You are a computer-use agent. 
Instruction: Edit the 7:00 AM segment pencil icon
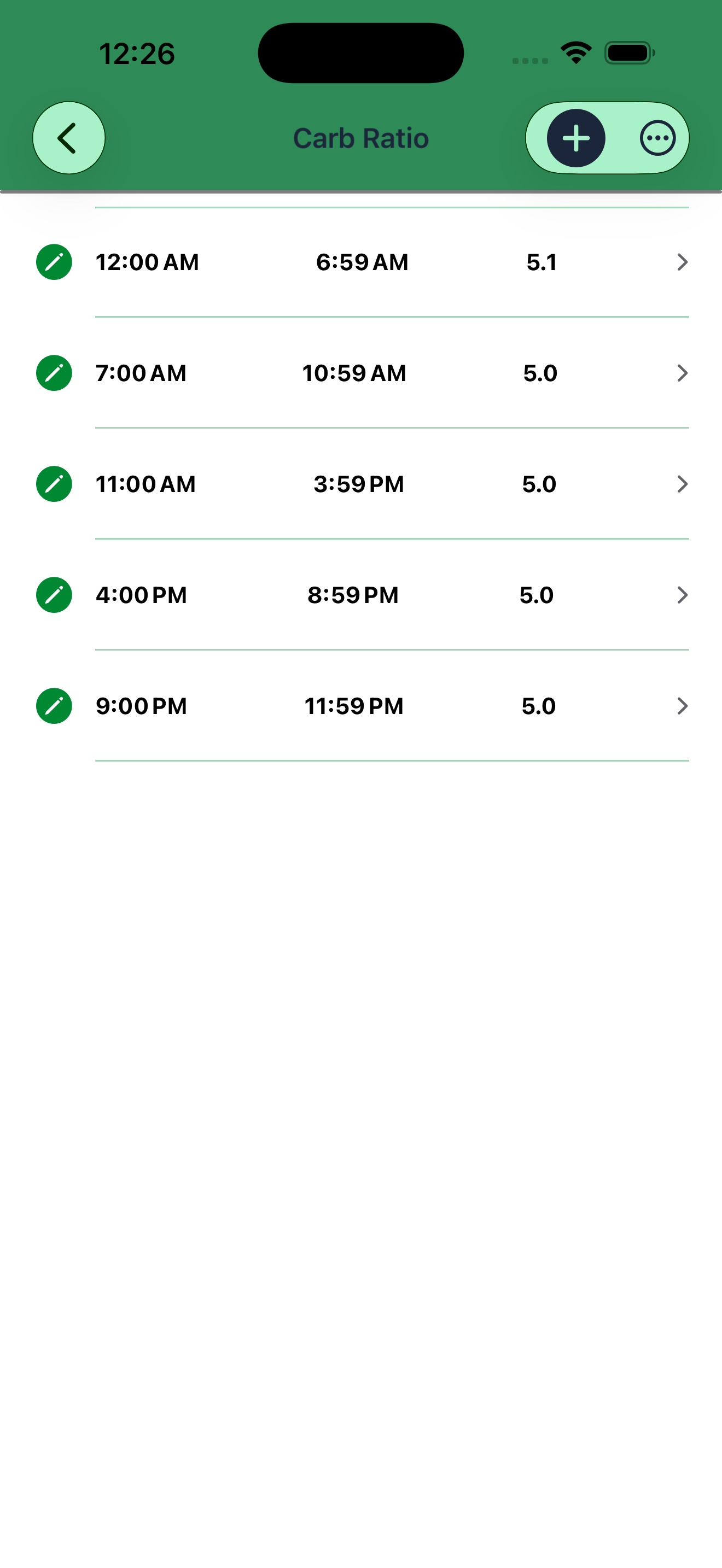pos(54,373)
